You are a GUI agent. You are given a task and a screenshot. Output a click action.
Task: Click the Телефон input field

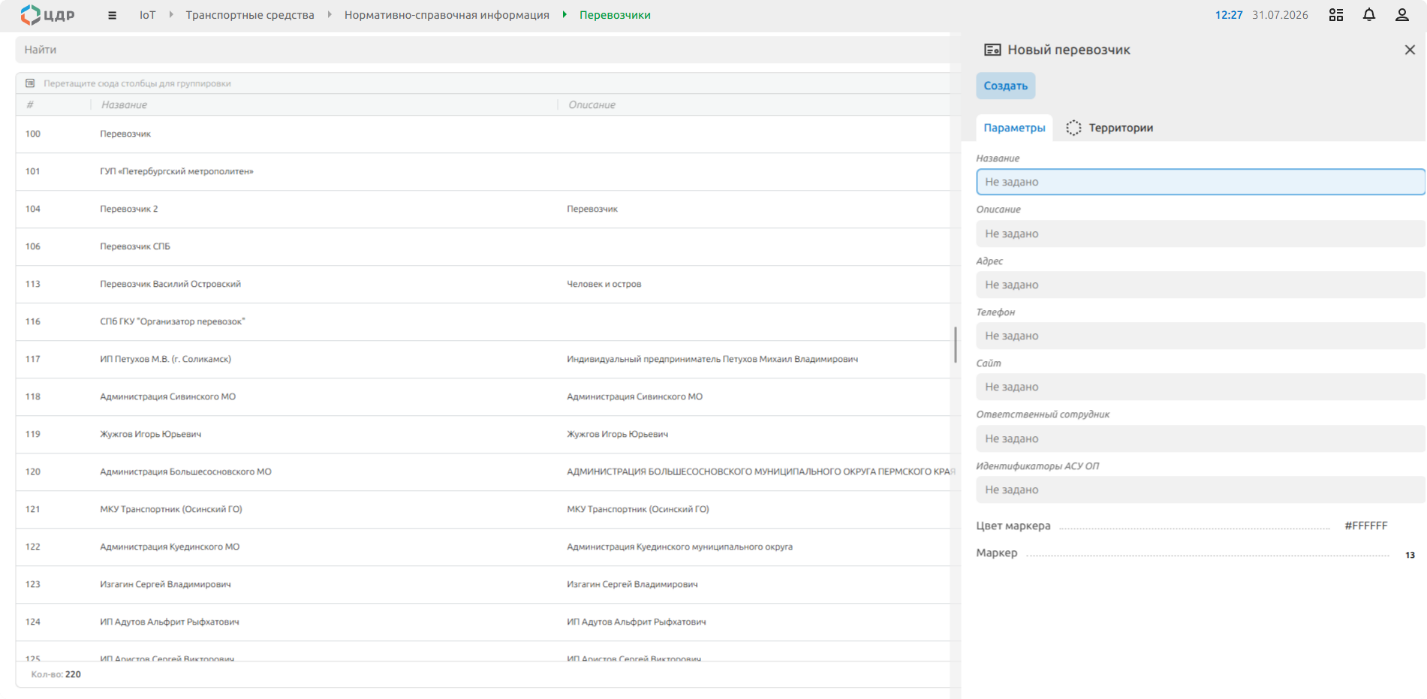click(x=1200, y=336)
